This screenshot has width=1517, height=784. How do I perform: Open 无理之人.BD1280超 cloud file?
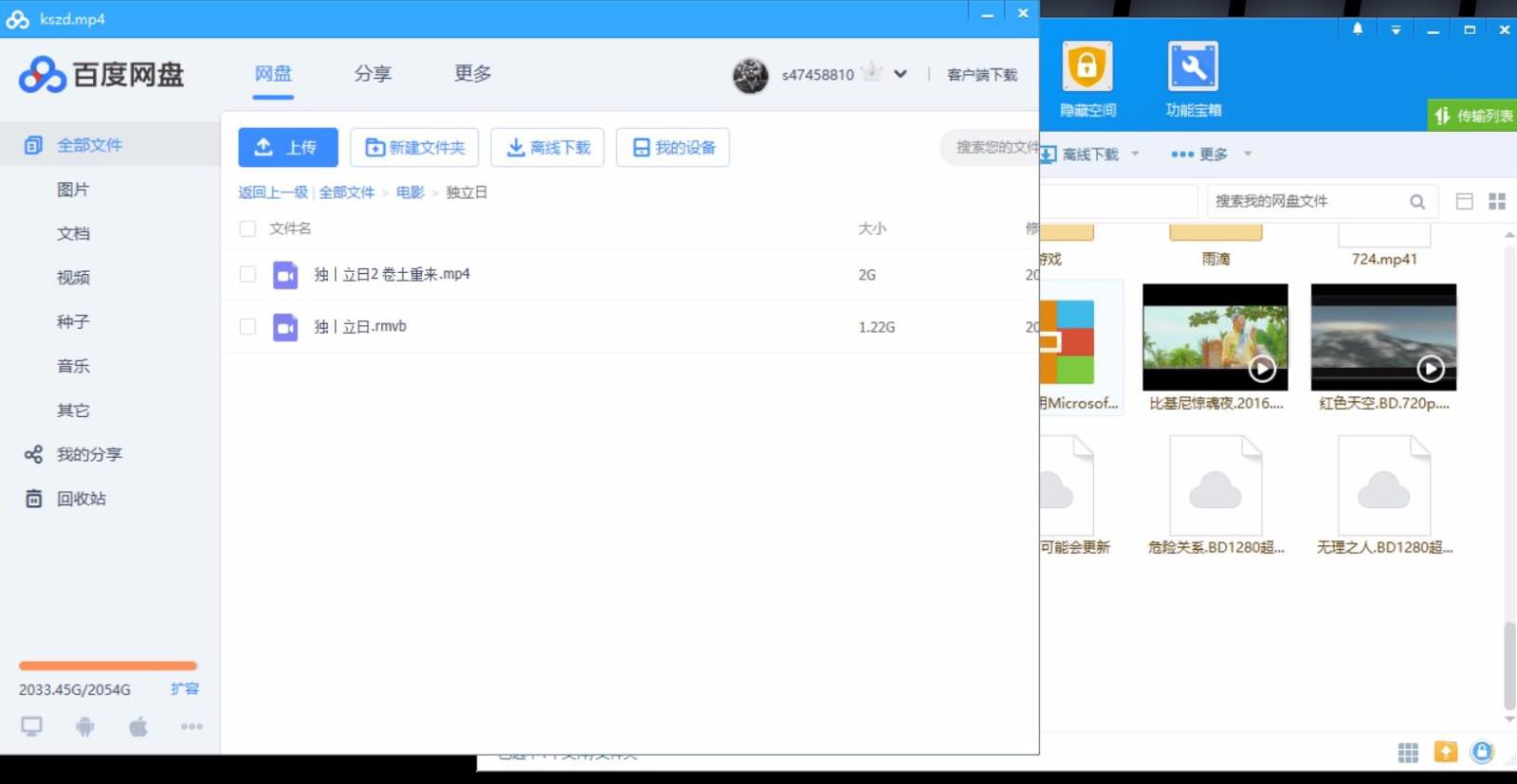pyautogui.click(x=1384, y=495)
